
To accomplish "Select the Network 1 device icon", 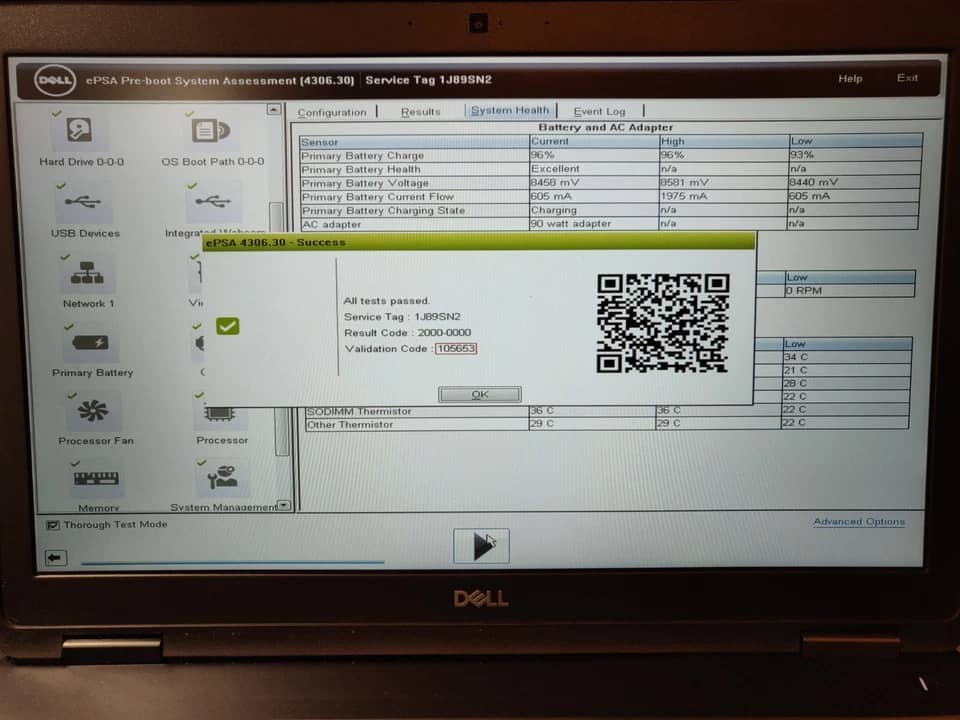I will click(87, 273).
